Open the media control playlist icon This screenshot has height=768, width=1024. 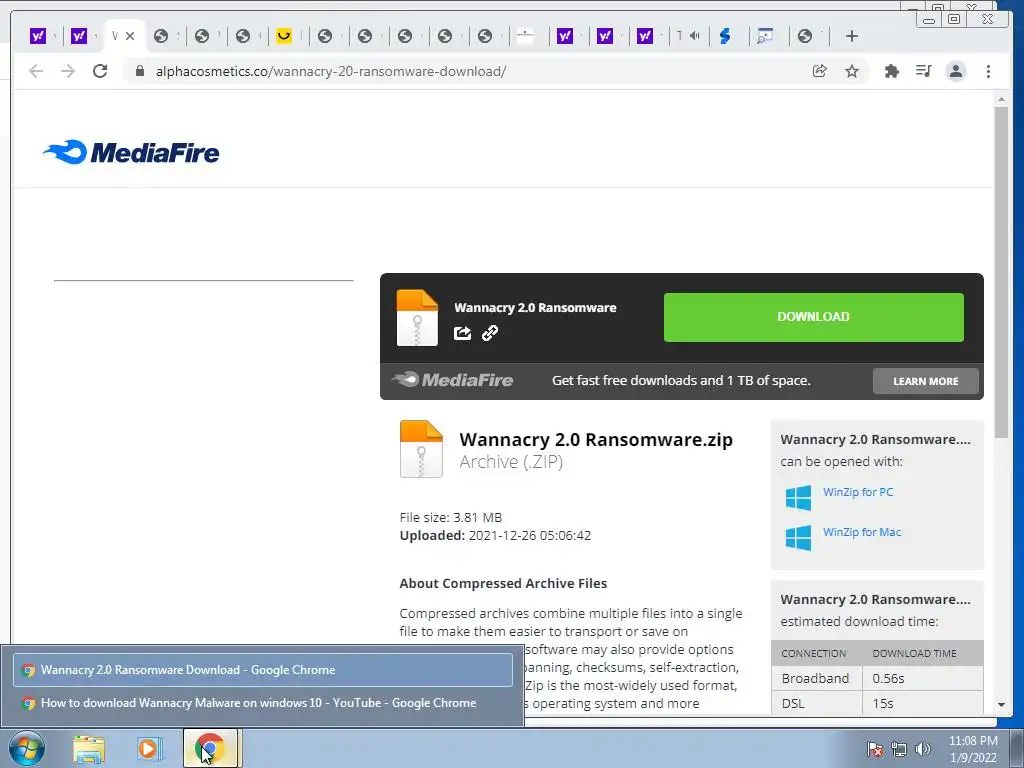click(x=923, y=71)
